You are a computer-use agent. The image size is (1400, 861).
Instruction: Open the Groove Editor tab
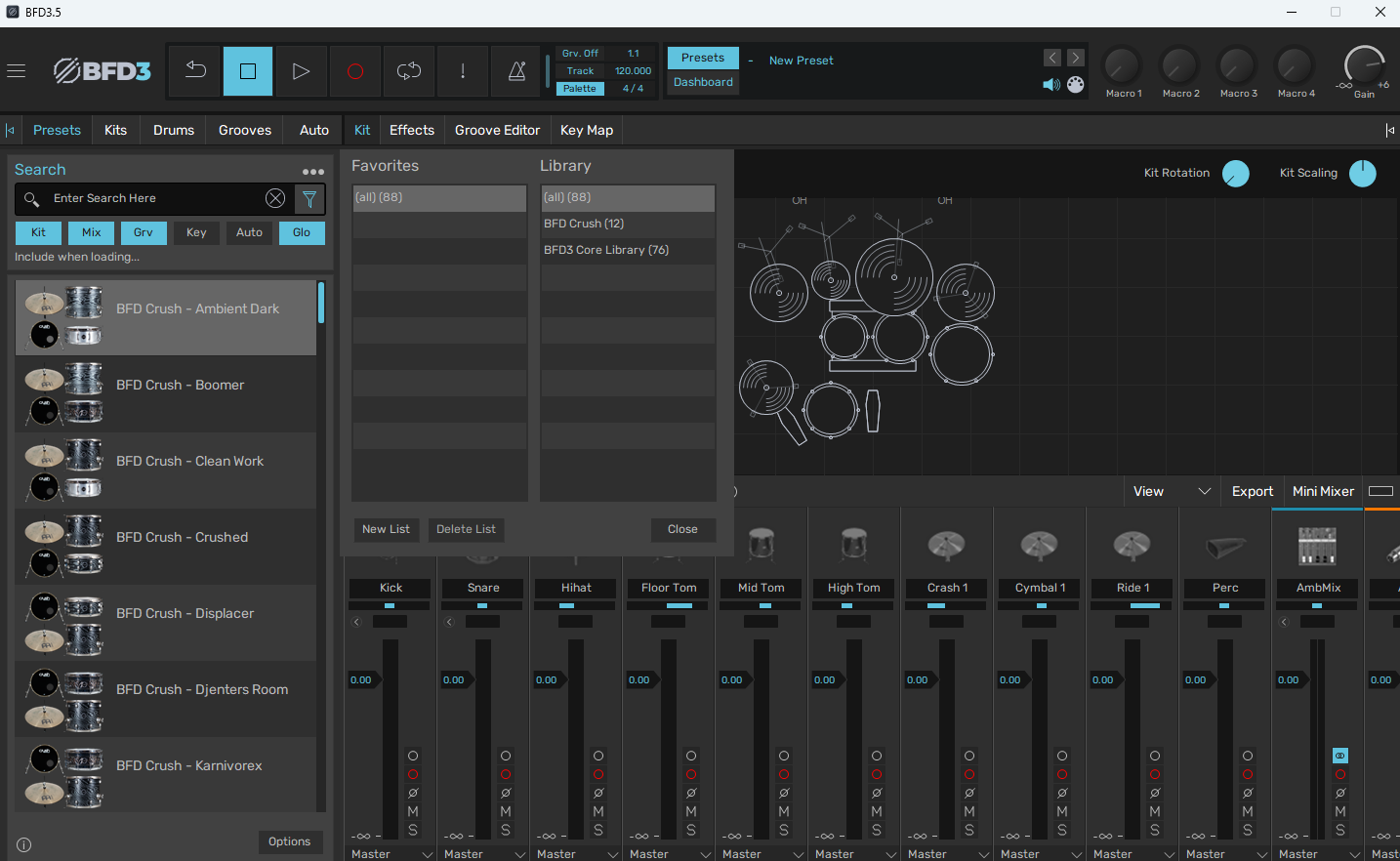tap(498, 130)
